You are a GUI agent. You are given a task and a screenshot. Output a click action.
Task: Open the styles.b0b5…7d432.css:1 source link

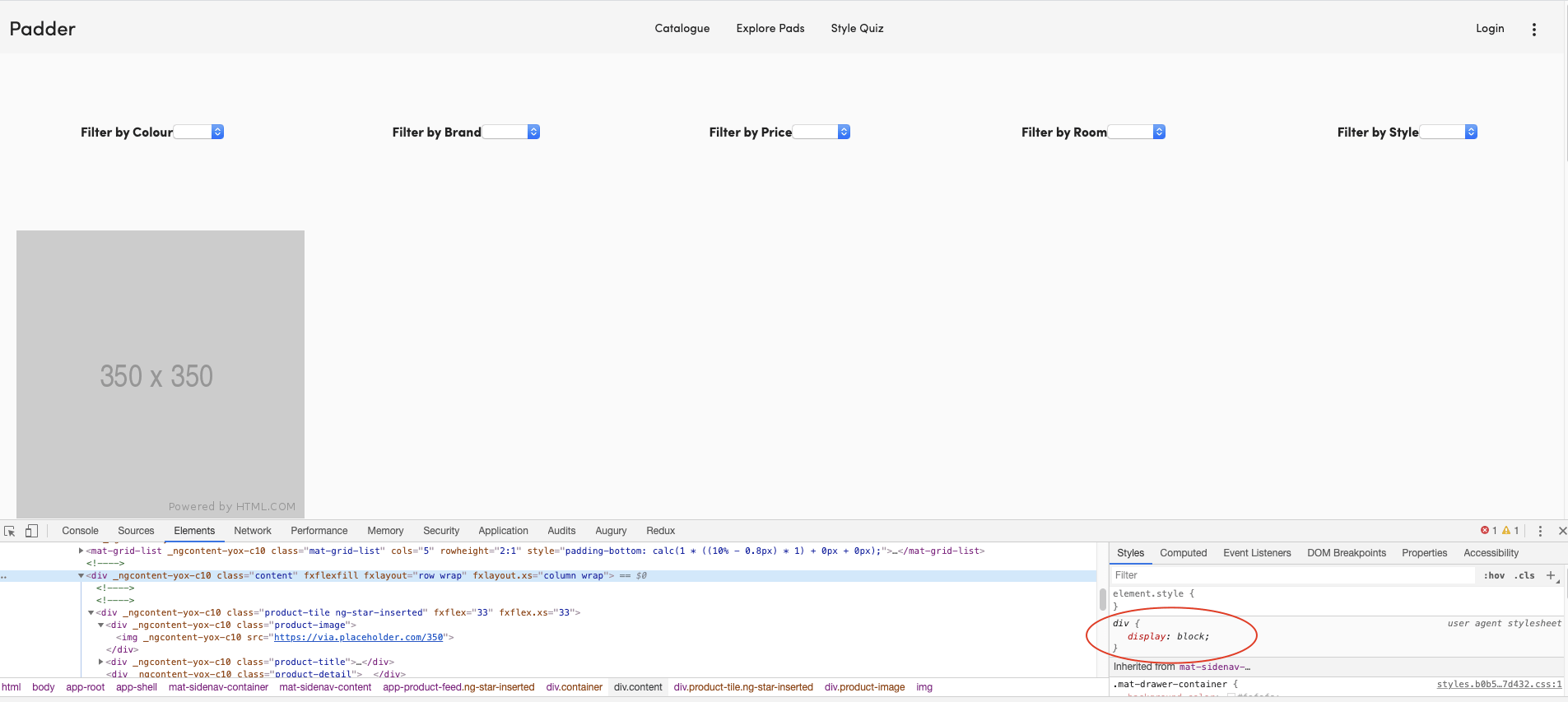[x=1499, y=684]
